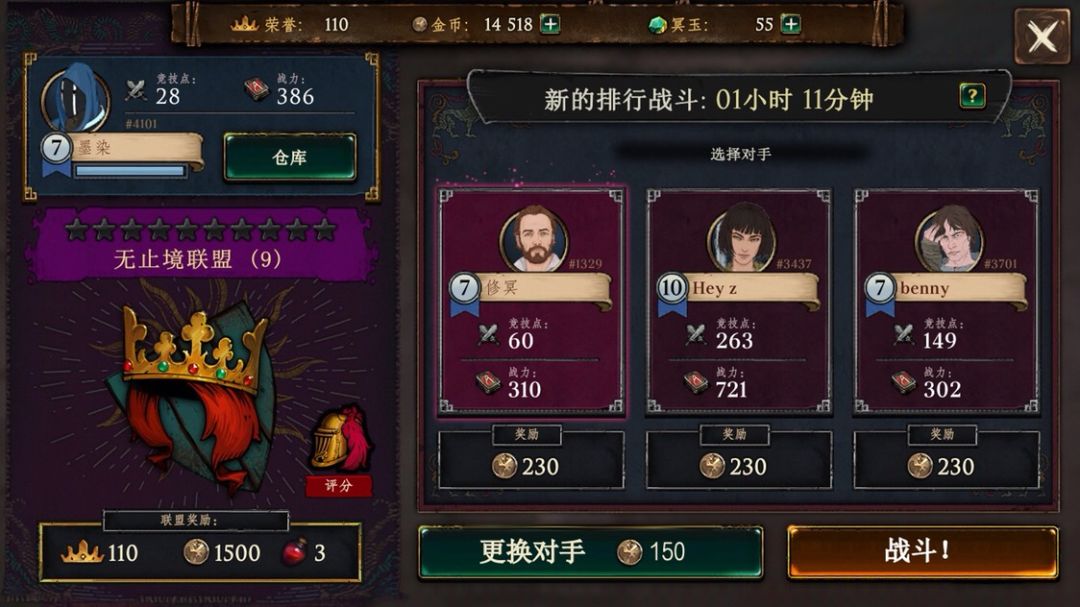Image resolution: width=1080 pixels, height=607 pixels.
Task: Select opponent 修冥 card
Action: point(530,301)
